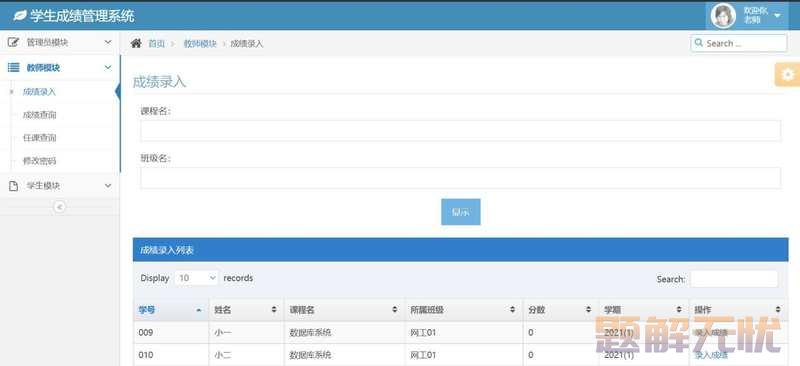Viewport: 800px width, 366px height.
Task: Click the home icon in breadcrumb
Action: (136, 43)
